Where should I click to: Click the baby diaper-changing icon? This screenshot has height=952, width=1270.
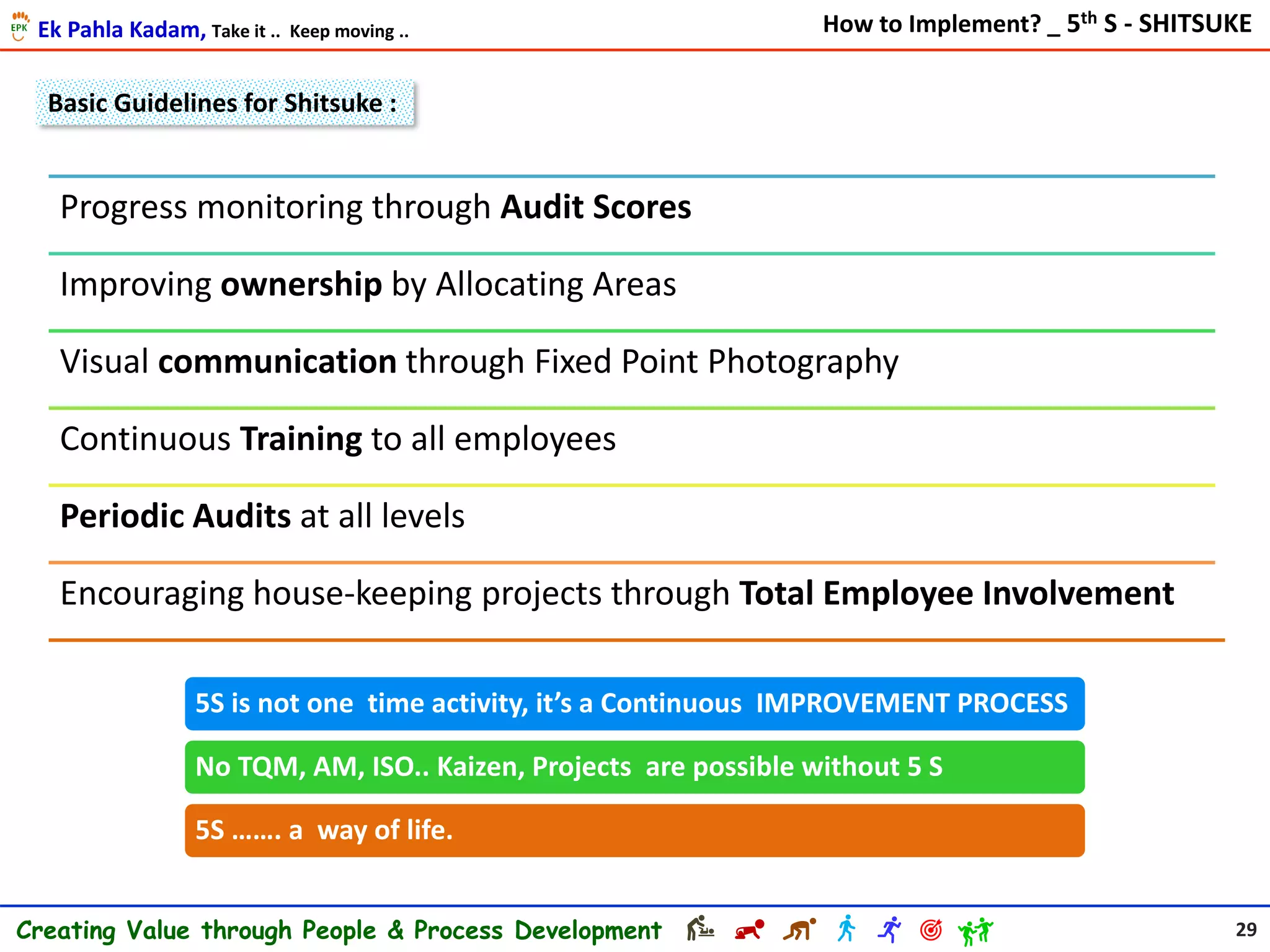coord(701,929)
